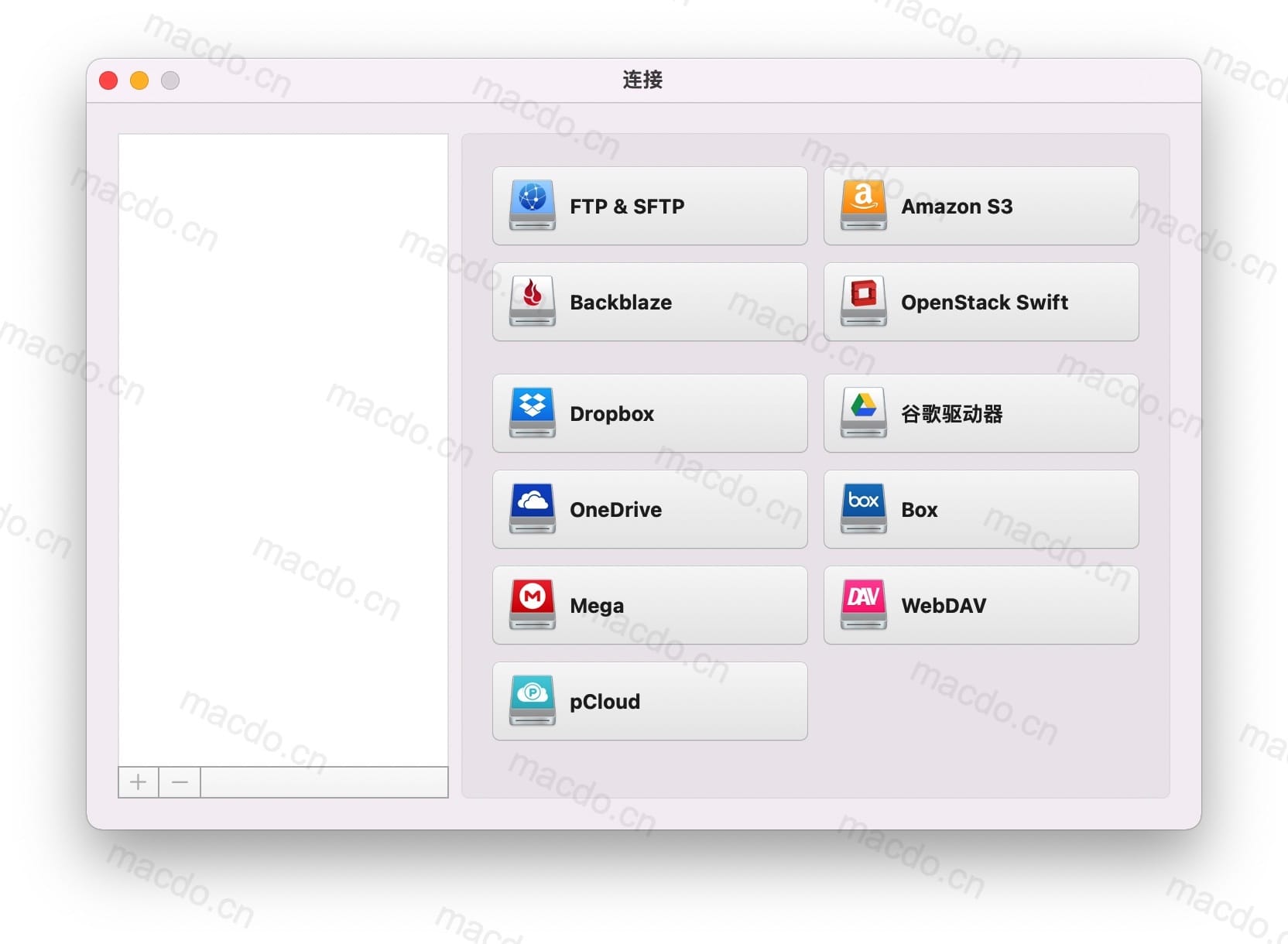
Task: Select the Box label text
Action: [x=920, y=510]
